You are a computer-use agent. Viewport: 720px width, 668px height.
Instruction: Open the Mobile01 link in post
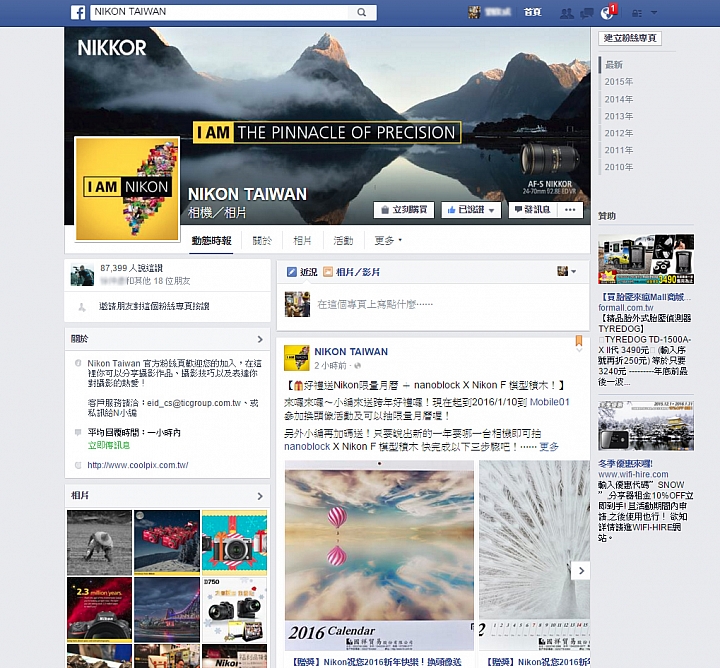550,402
